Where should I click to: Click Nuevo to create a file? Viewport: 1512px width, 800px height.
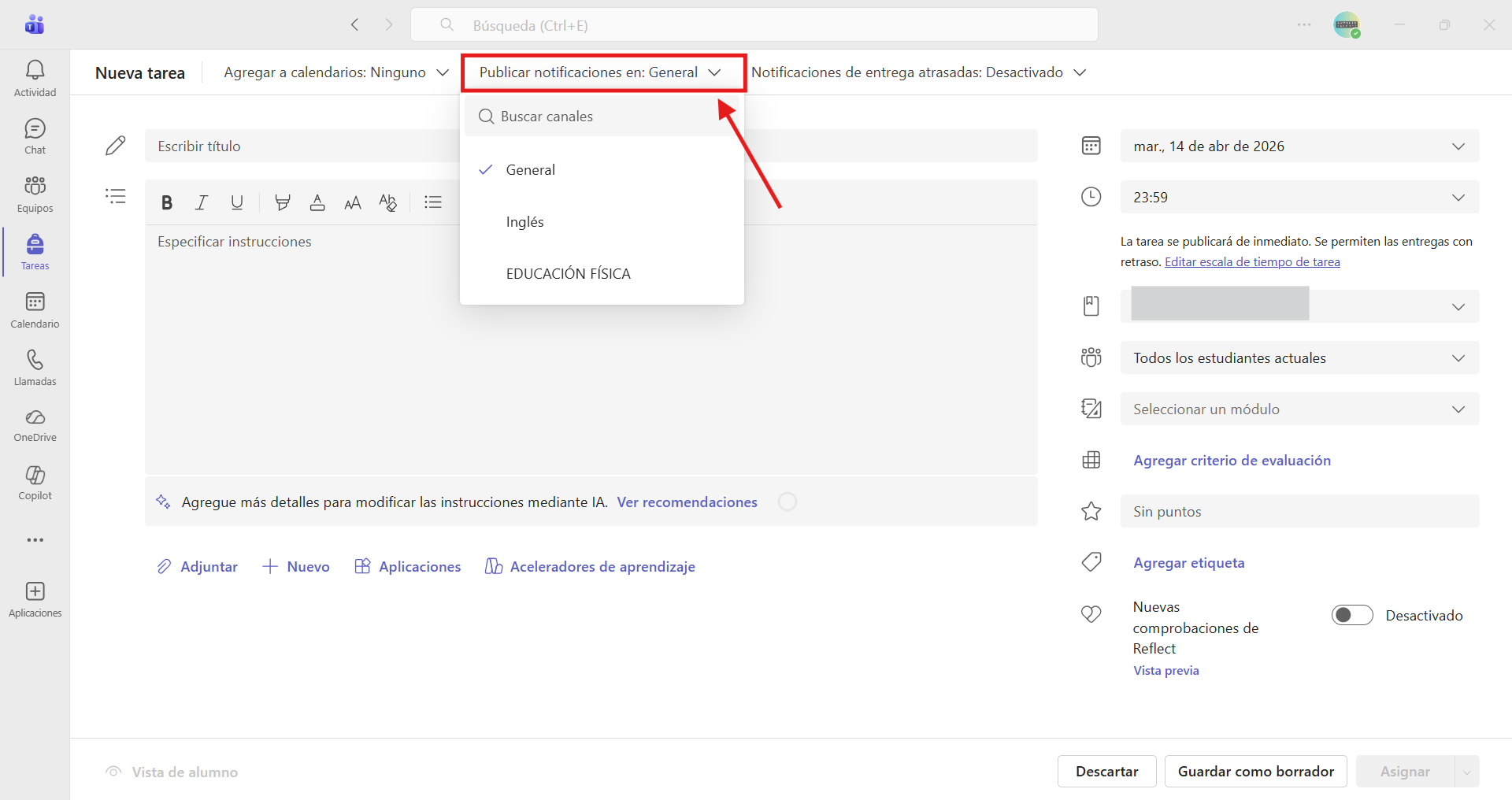click(296, 567)
